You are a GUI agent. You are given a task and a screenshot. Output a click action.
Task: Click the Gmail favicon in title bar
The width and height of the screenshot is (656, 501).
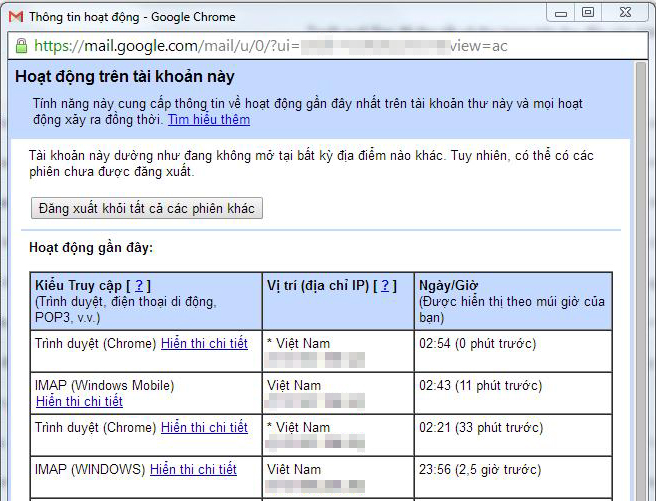click(15, 16)
